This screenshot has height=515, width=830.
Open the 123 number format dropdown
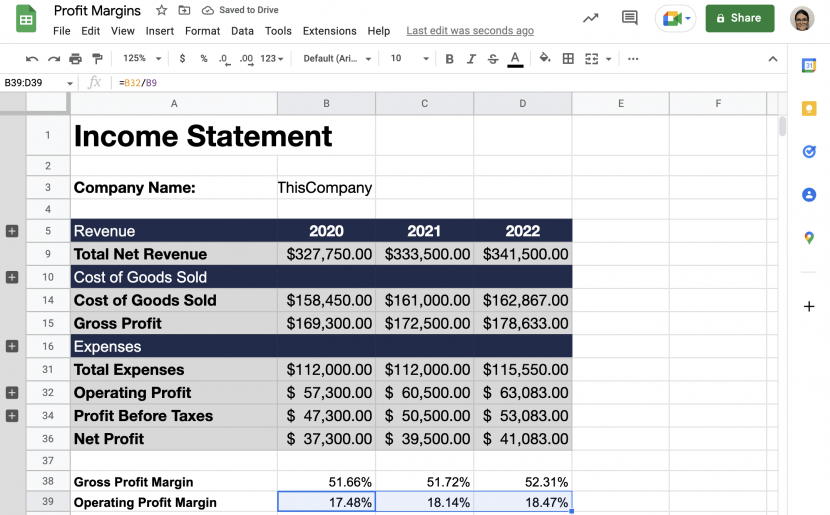(272, 59)
